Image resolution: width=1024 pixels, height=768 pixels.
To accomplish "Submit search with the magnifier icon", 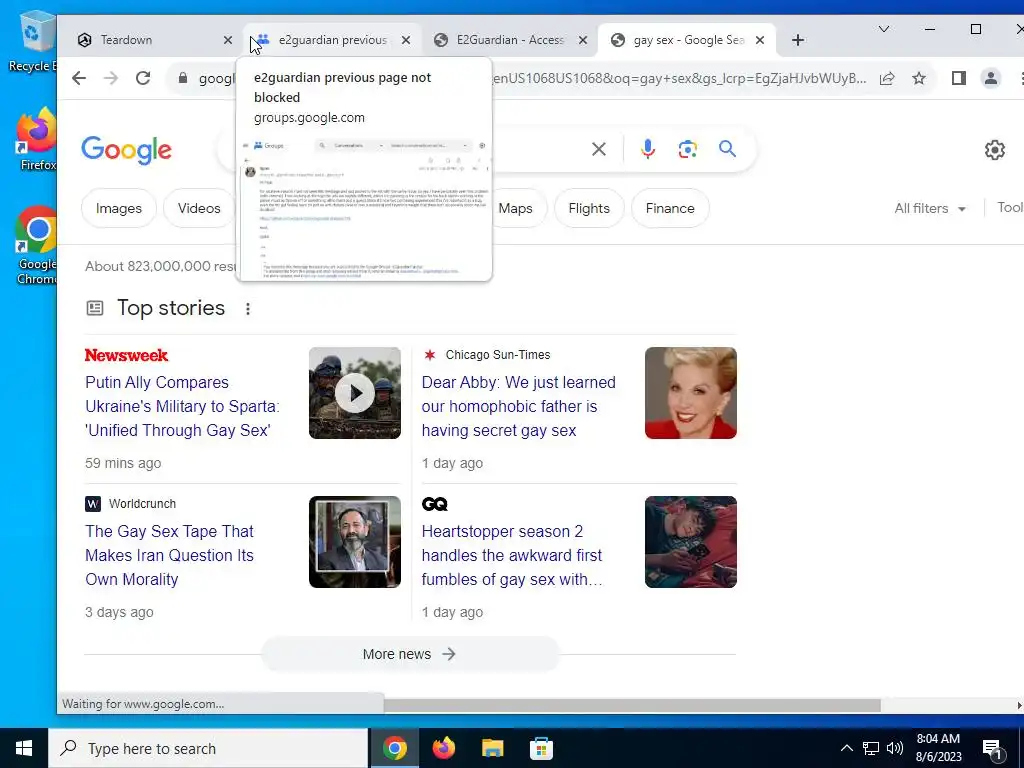I will tap(728, 149).
